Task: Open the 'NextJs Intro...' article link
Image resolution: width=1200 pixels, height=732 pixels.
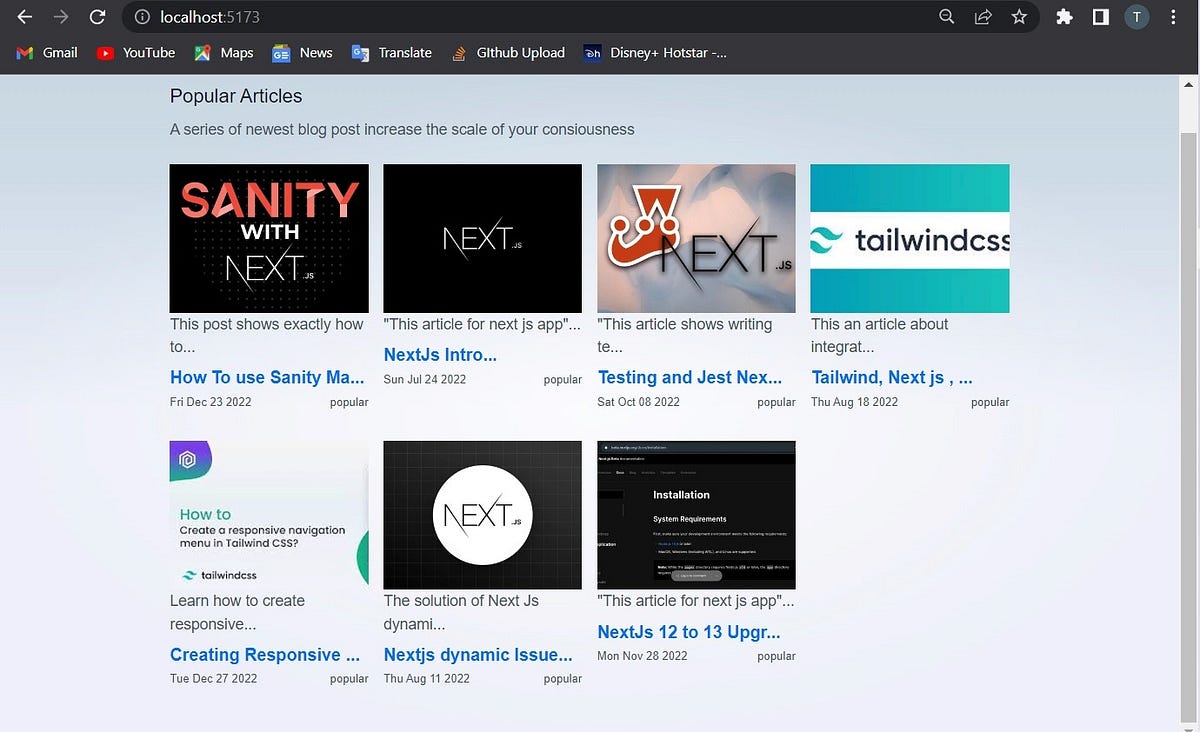Action: pyautogui.click(x=440, y=354)
